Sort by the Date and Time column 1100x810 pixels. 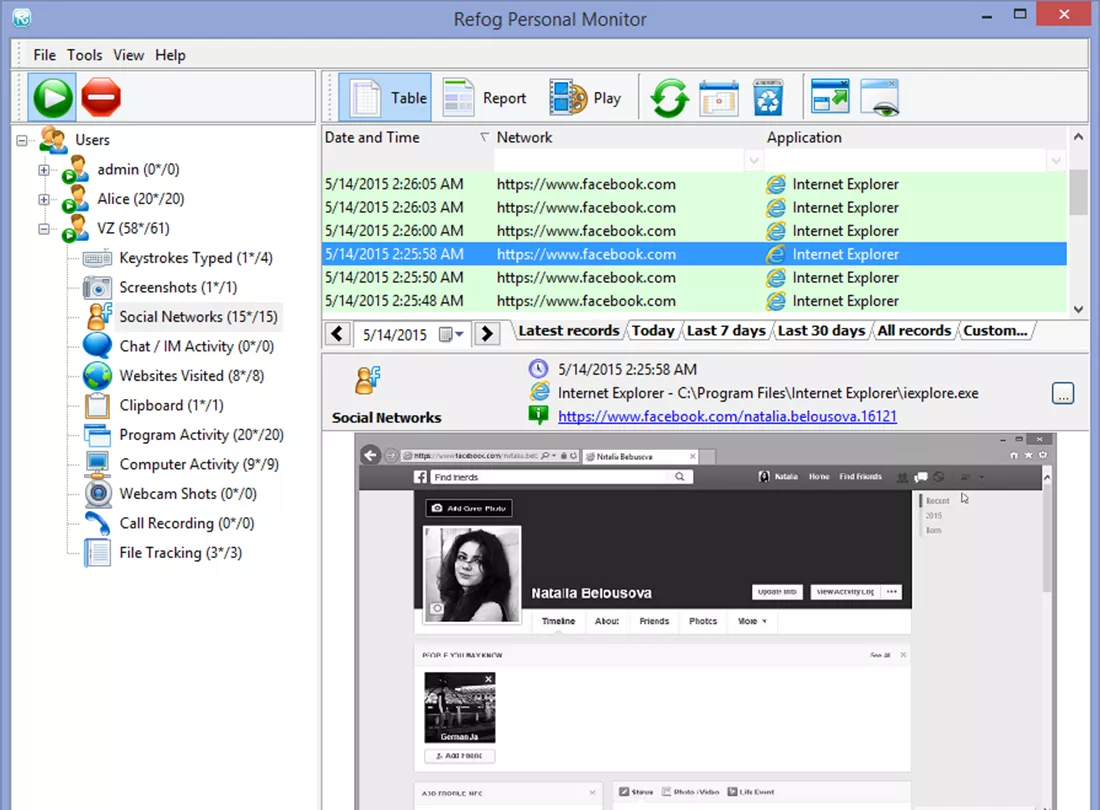[407, 137]
